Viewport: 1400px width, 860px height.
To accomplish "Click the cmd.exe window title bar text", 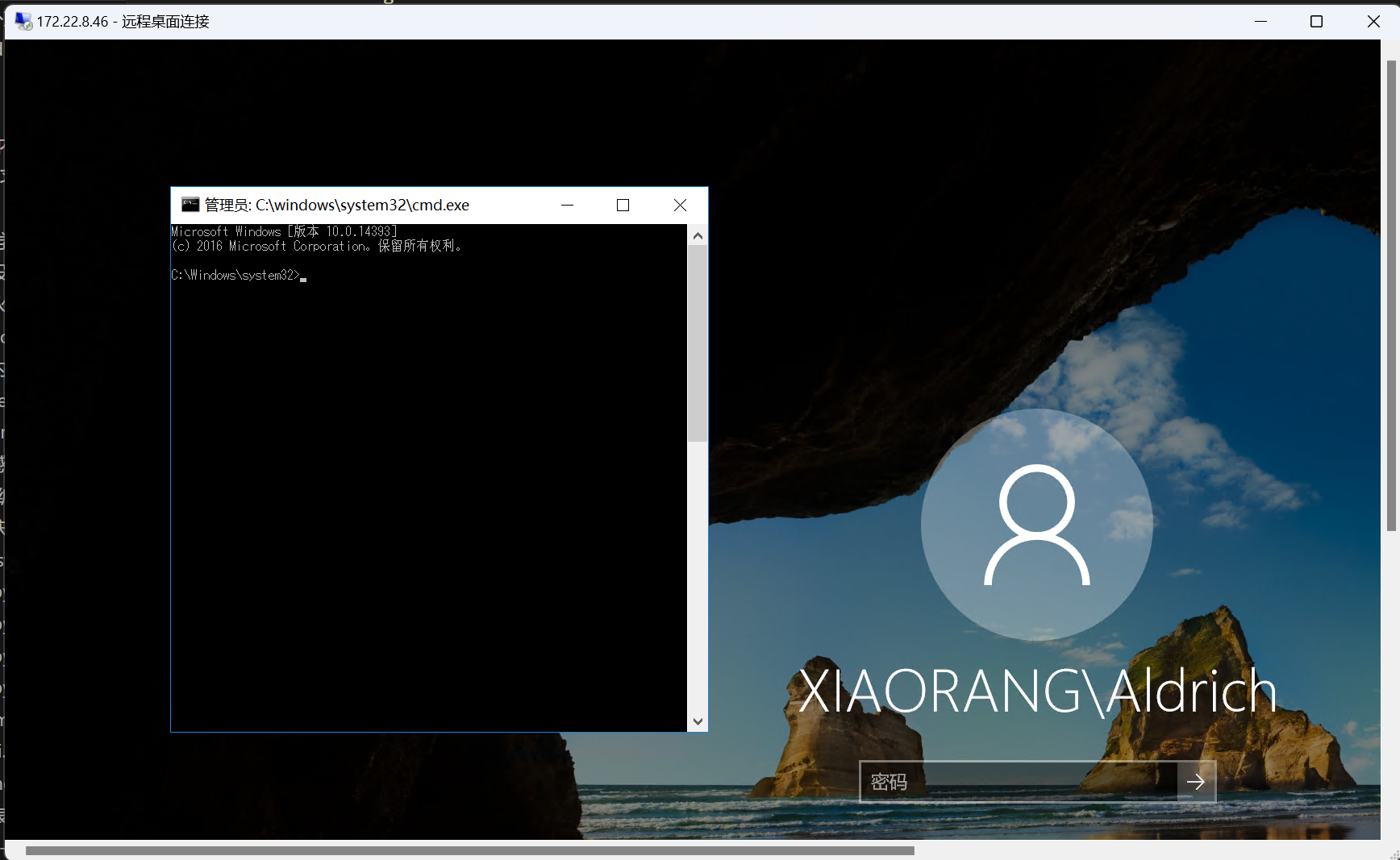I will [337, 205].
